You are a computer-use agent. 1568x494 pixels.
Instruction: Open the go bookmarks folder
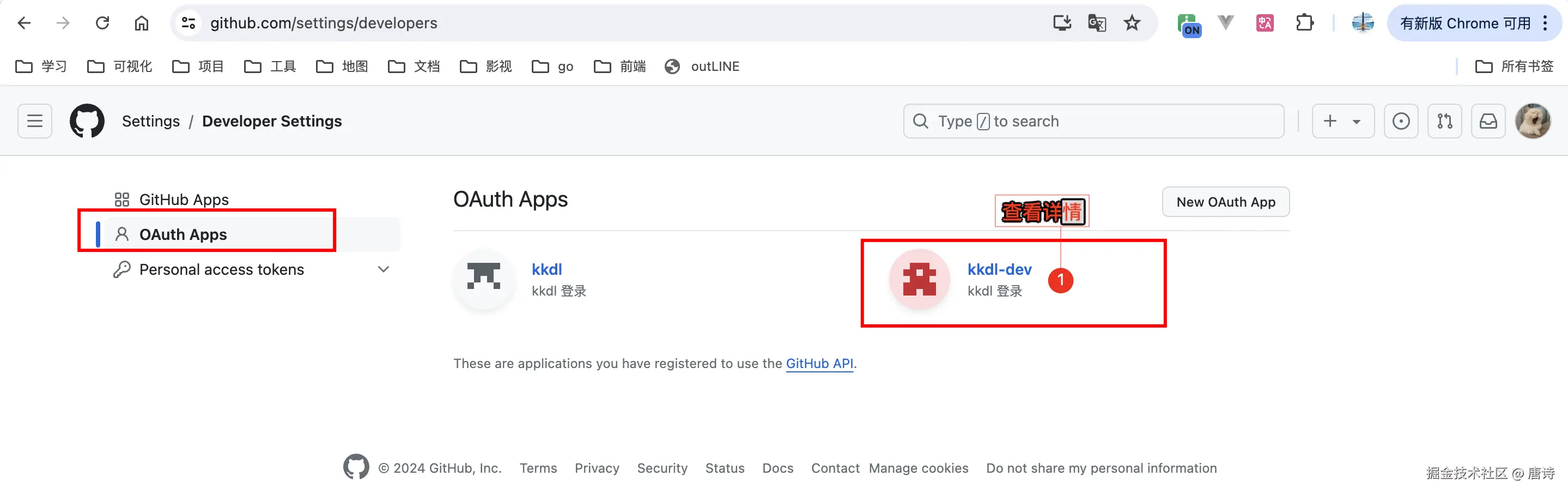[552, 67]
